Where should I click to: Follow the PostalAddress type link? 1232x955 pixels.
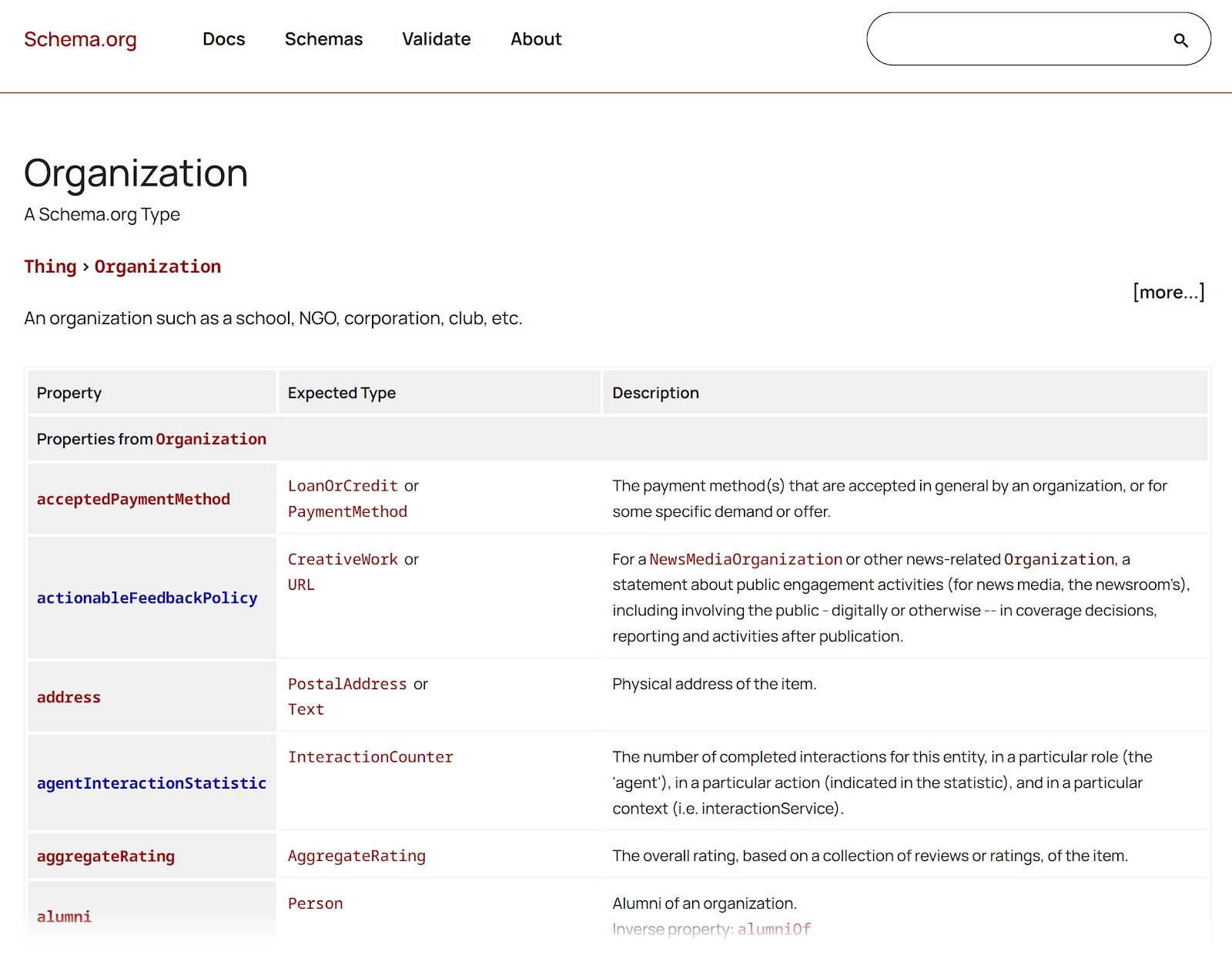coord(347,684)
